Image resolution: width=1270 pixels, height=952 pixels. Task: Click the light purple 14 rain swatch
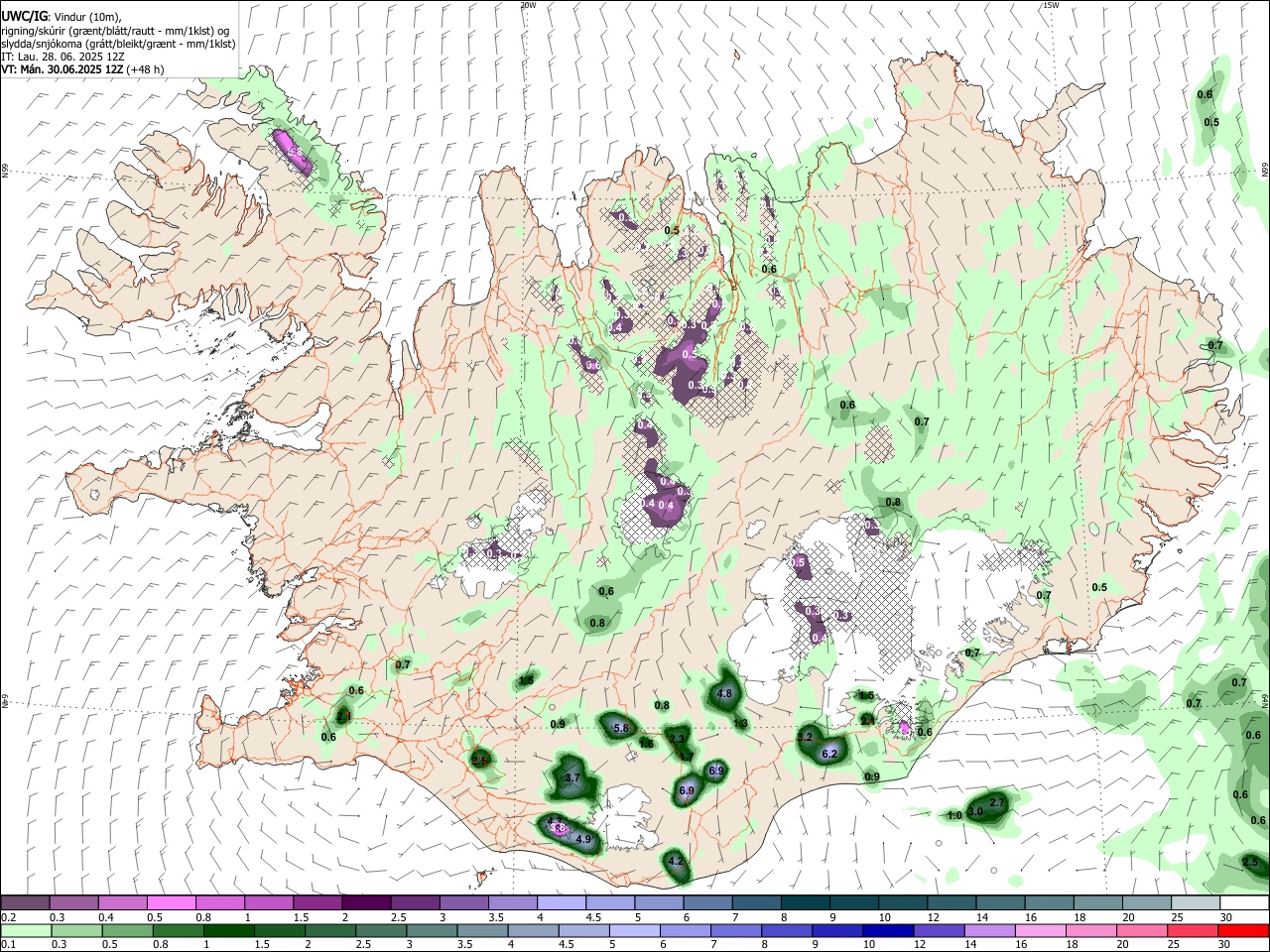point(990,930)
